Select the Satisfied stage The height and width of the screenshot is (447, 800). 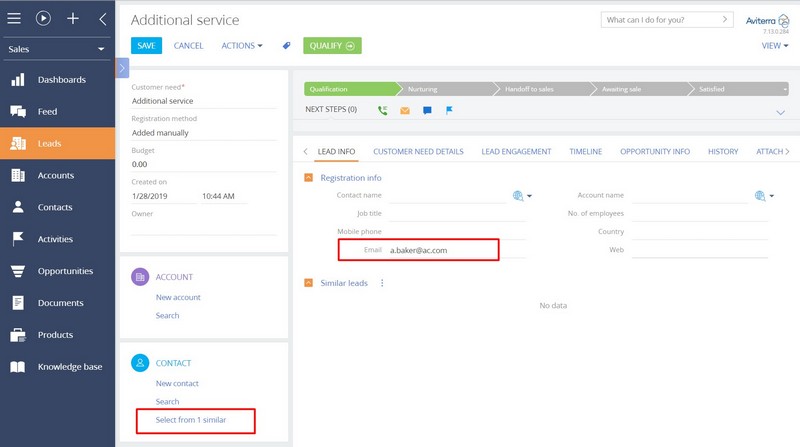[738, 89]
